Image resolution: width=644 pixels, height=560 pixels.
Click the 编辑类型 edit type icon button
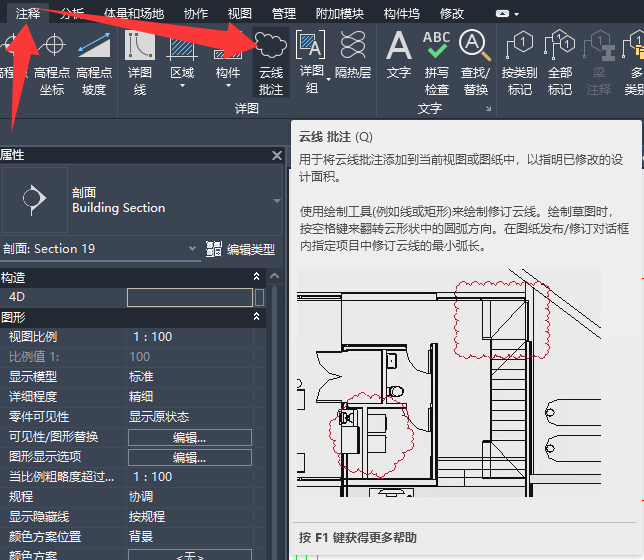(x=240, y=249)
